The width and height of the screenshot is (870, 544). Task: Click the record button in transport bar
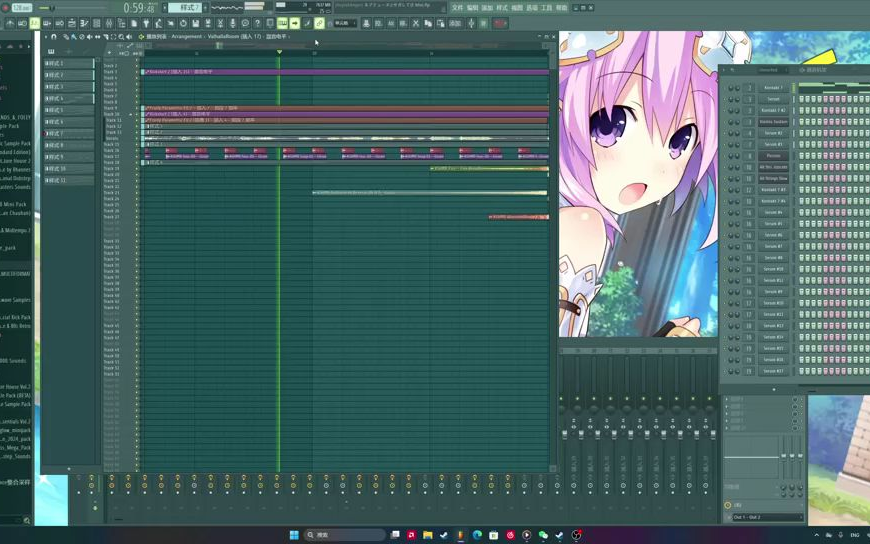point(5,7)
